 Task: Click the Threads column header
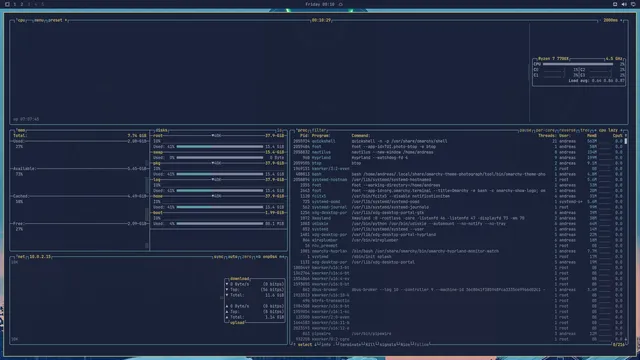point(547,136)
